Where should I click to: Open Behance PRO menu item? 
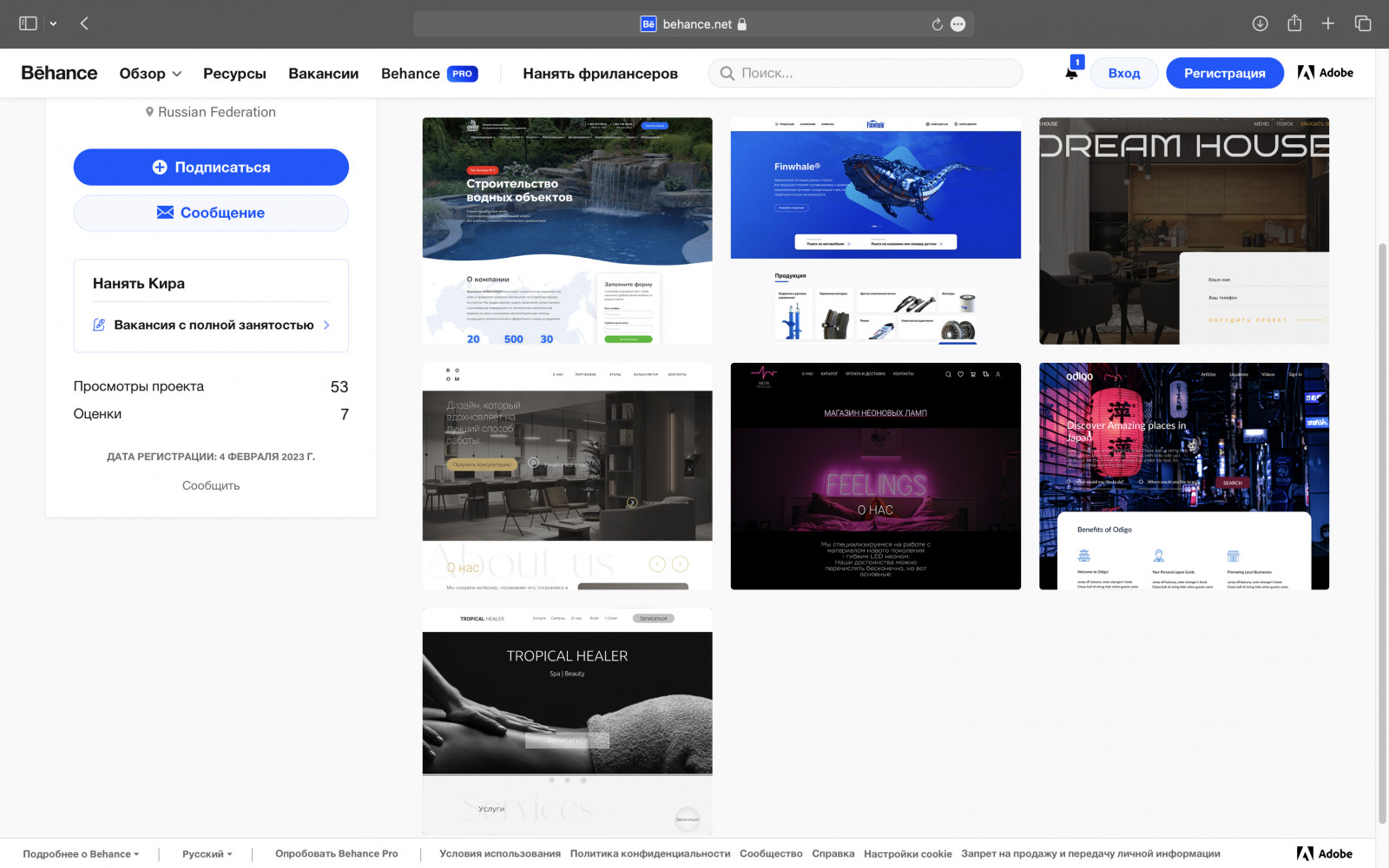pos(429,74)
